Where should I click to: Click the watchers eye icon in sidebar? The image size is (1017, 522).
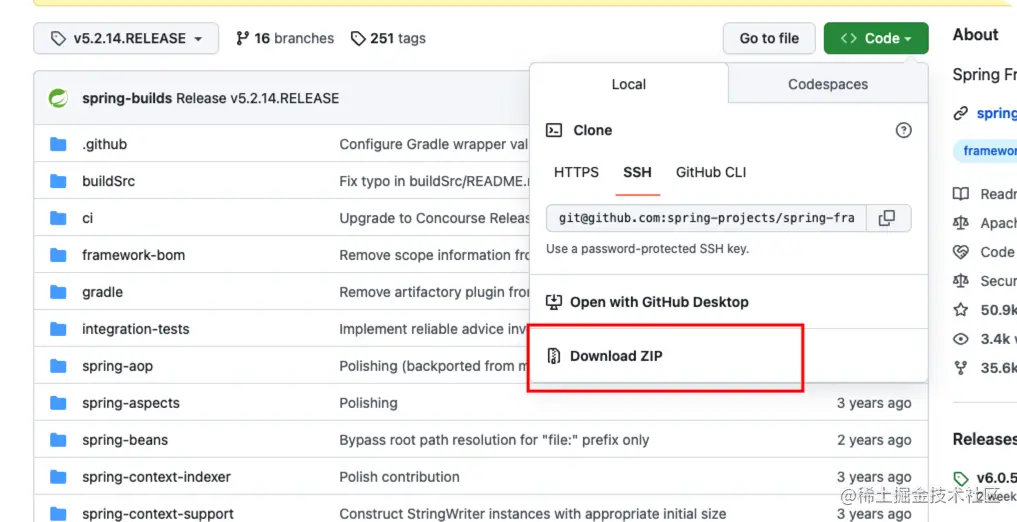pos(961,338)
